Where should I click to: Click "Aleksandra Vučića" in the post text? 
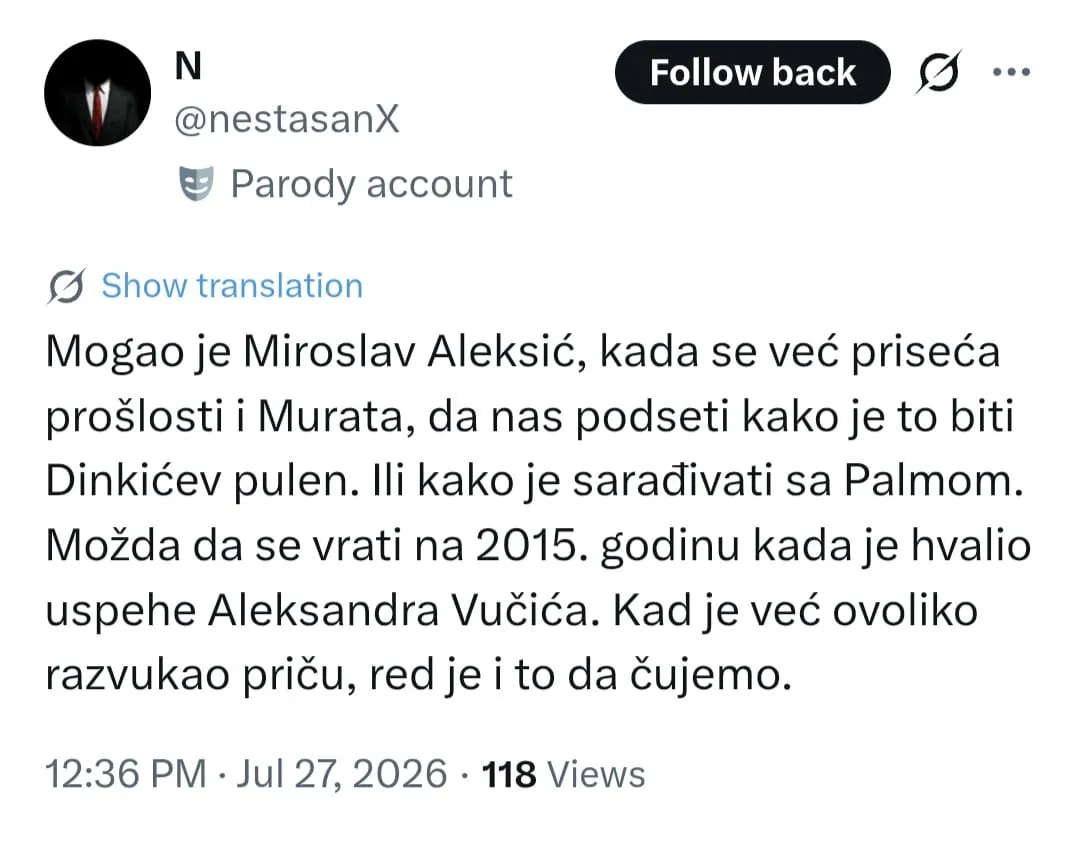[x=399, y=610]
